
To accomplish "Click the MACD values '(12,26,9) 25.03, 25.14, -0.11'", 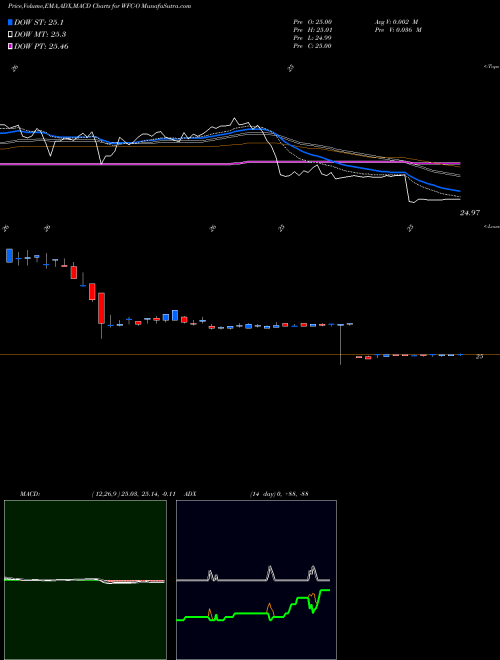I will pos(133,494).
